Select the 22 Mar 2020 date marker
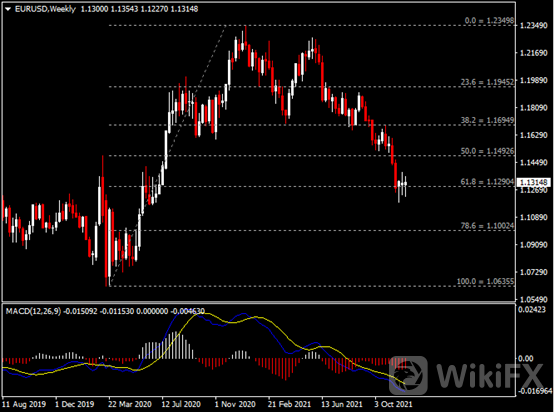The height and width of the screenshot is (412, 554). pyautogui.click(x=130, y=404)
